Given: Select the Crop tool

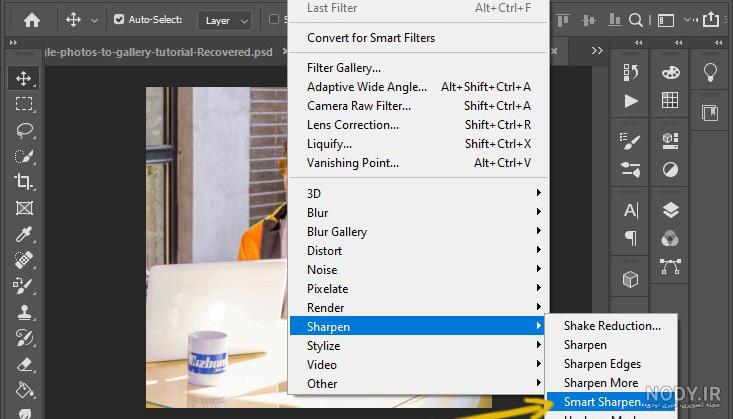Looking at the screenshot, I should click(23, 181).
